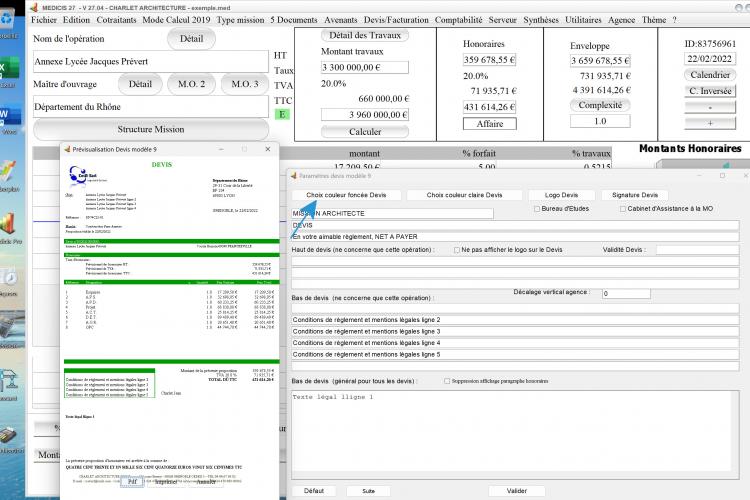Click the Calculer button

[x=365, y=132]
